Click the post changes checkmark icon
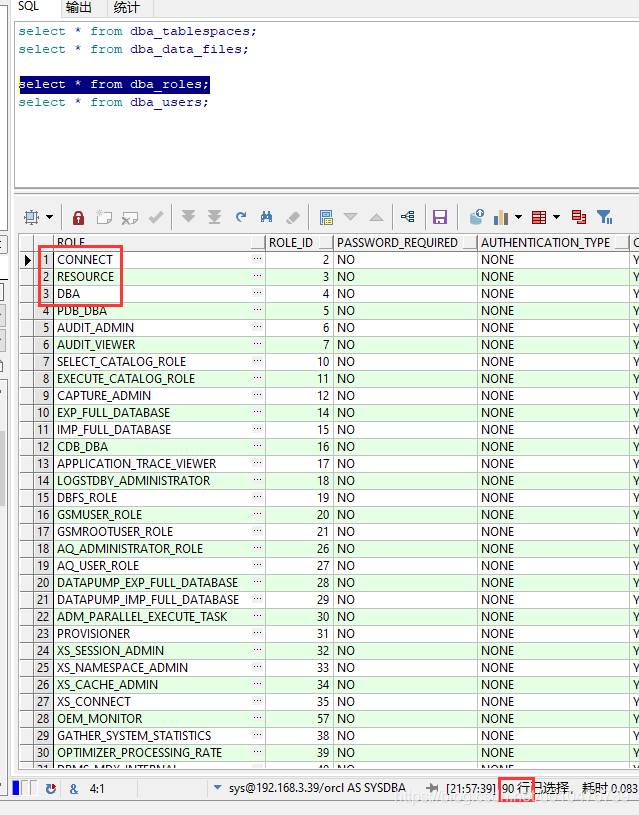 (156, 217)
